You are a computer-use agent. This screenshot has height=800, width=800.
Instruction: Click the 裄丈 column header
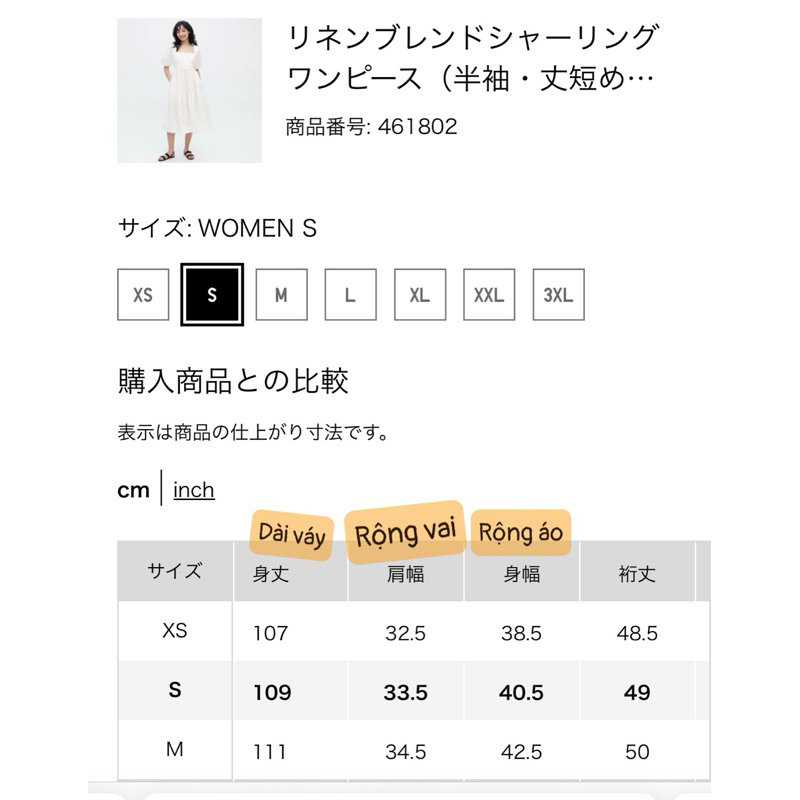pos(637,574)
